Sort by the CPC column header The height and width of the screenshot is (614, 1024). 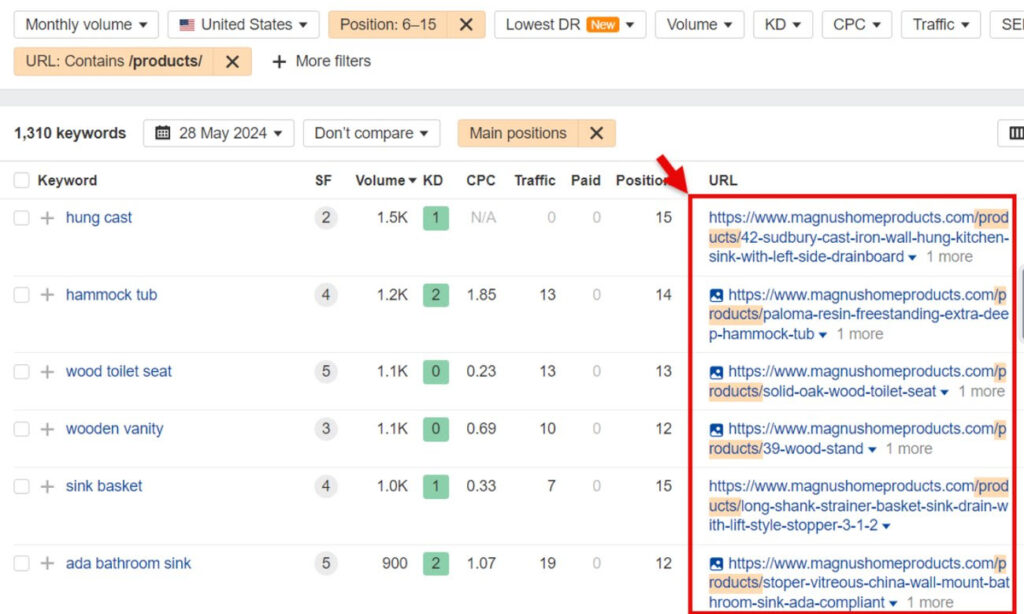click(481, 180)
